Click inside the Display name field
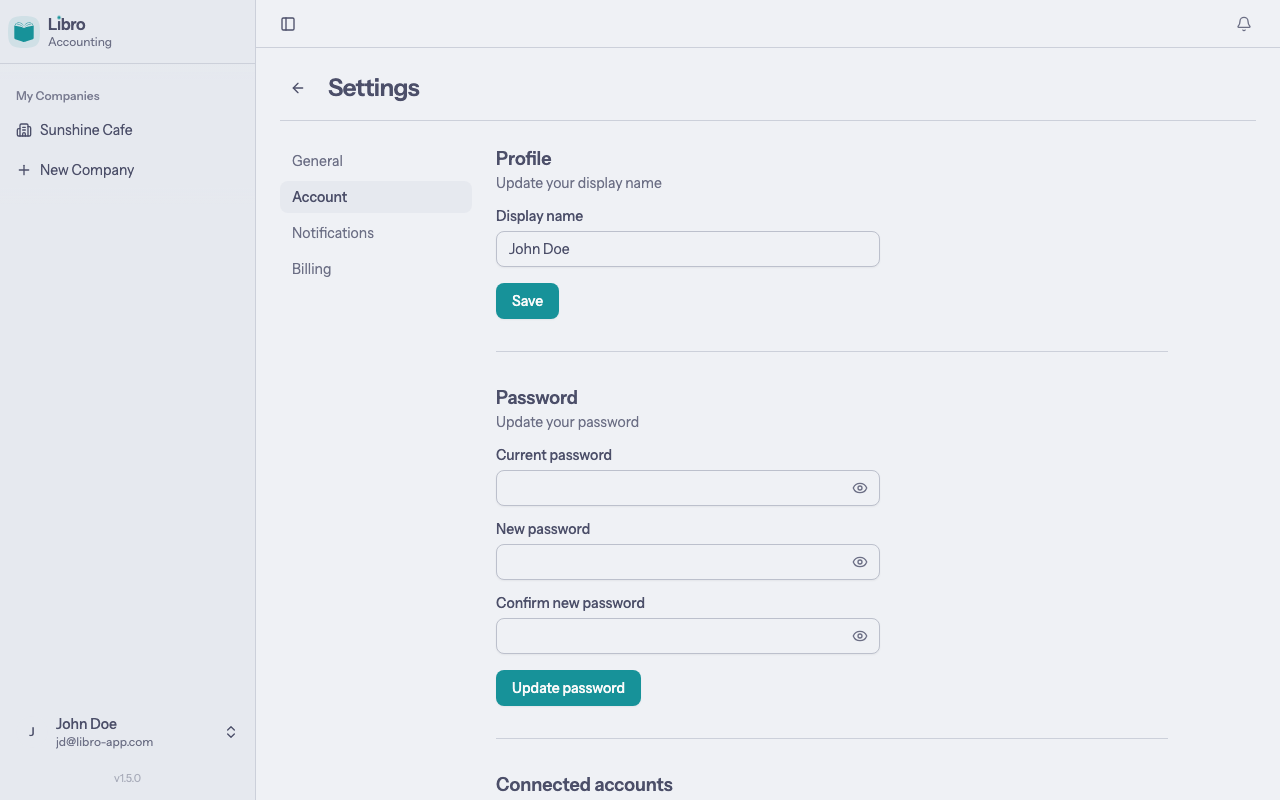 (x=687, y=248)
